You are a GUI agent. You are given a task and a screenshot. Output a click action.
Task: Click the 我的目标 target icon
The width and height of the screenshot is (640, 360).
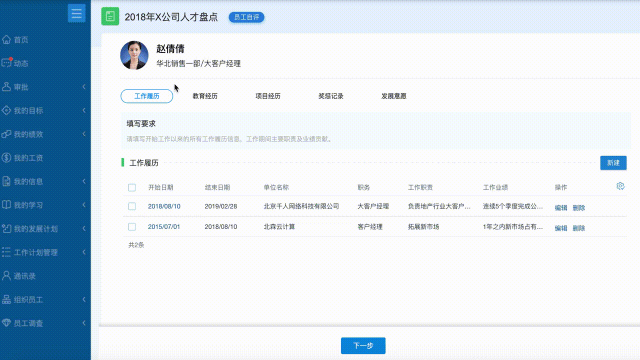pos(6,110)
